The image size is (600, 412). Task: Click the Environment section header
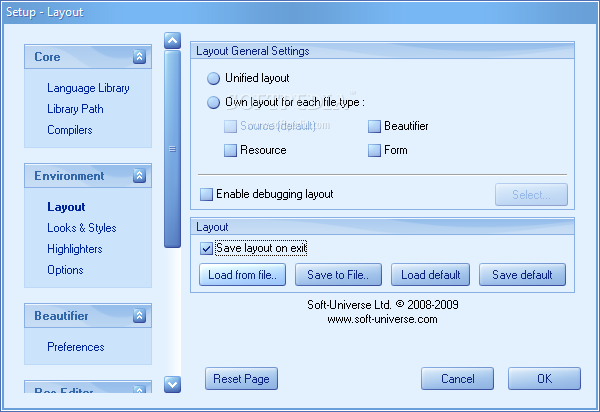88,176
